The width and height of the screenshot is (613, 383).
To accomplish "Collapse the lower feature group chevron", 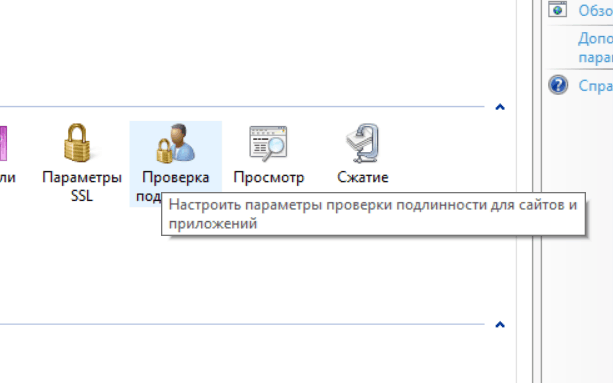I will point(500,324).
